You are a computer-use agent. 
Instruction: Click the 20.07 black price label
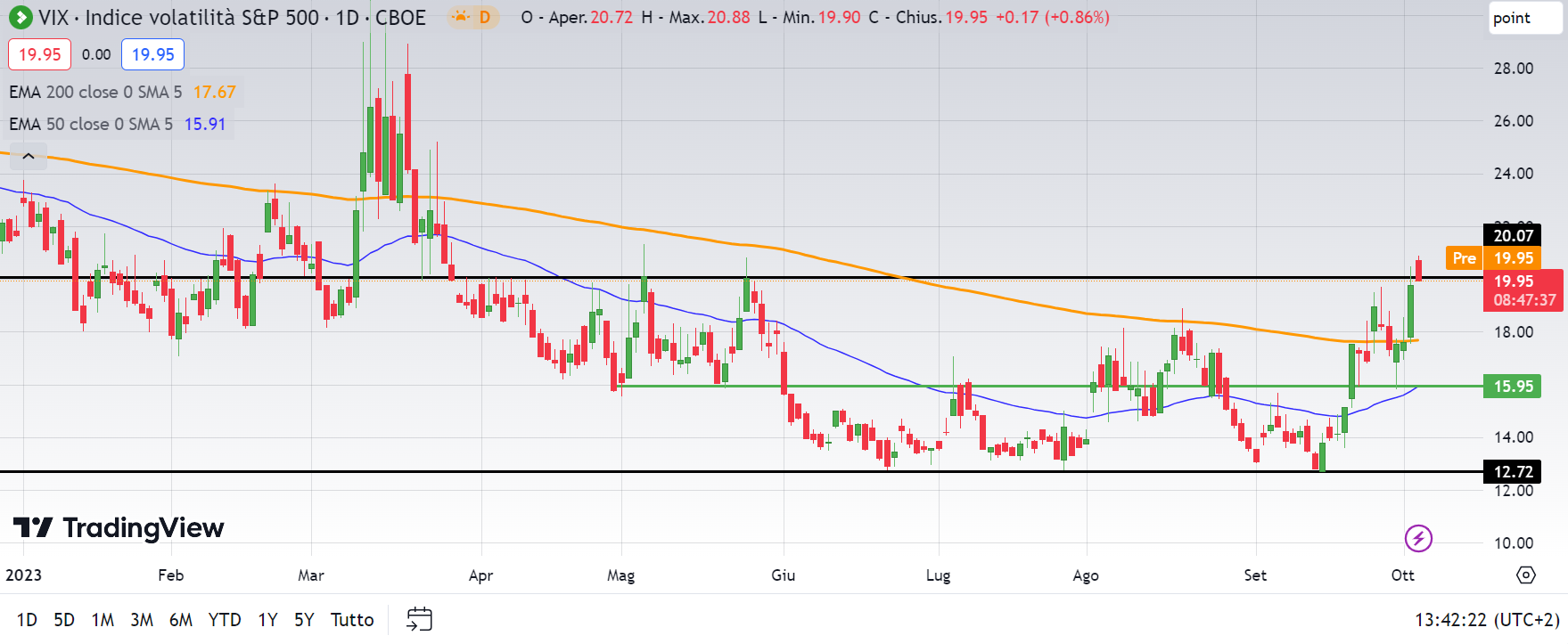tap(1514, 236)
